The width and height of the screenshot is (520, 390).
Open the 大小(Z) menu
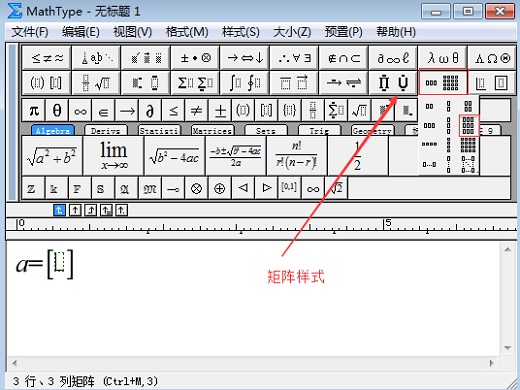pos(292,32)
